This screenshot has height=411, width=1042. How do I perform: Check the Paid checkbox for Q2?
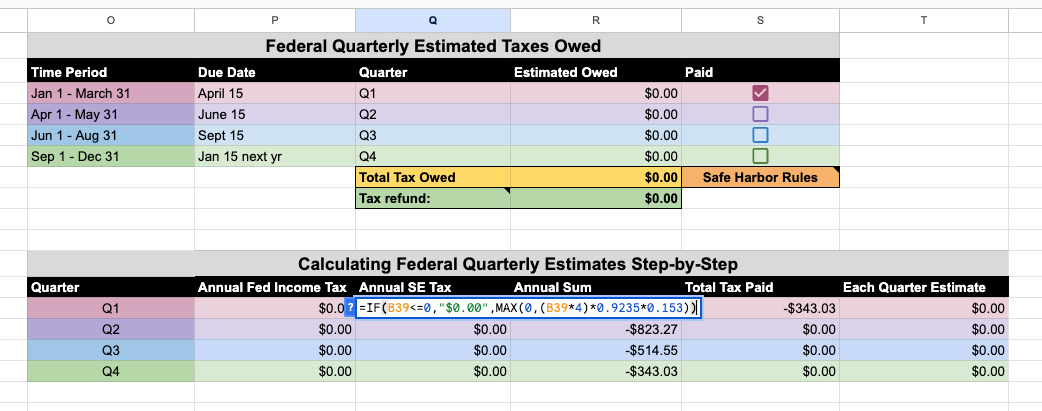point(759,114)
